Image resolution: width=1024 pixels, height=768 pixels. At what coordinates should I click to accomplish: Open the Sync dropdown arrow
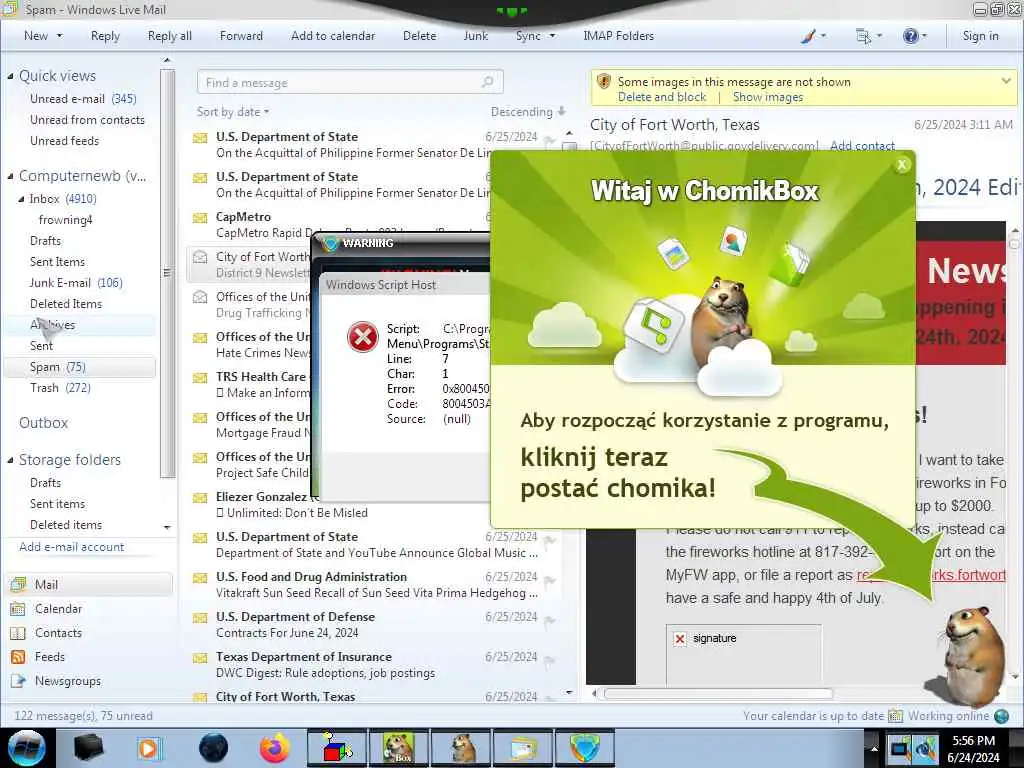(x=552, y=36)
